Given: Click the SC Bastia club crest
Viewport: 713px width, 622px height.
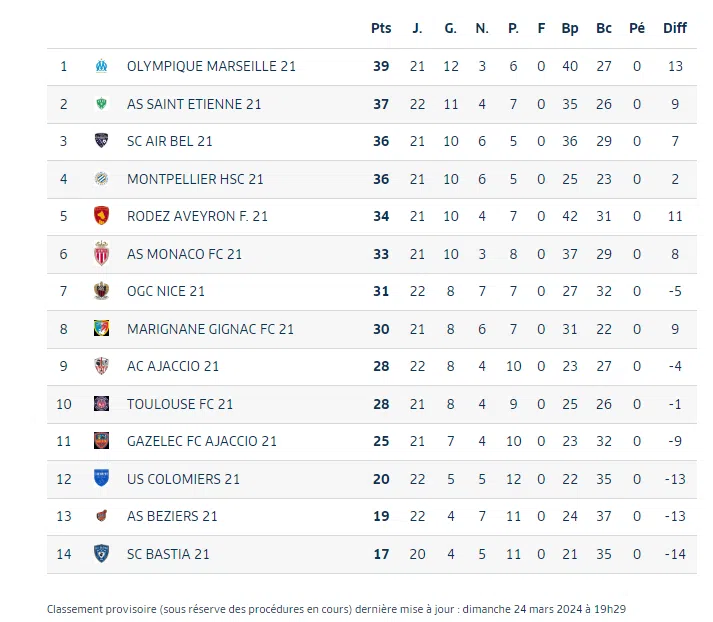Looking at the screenshot, I should click(x=101, y=554).
